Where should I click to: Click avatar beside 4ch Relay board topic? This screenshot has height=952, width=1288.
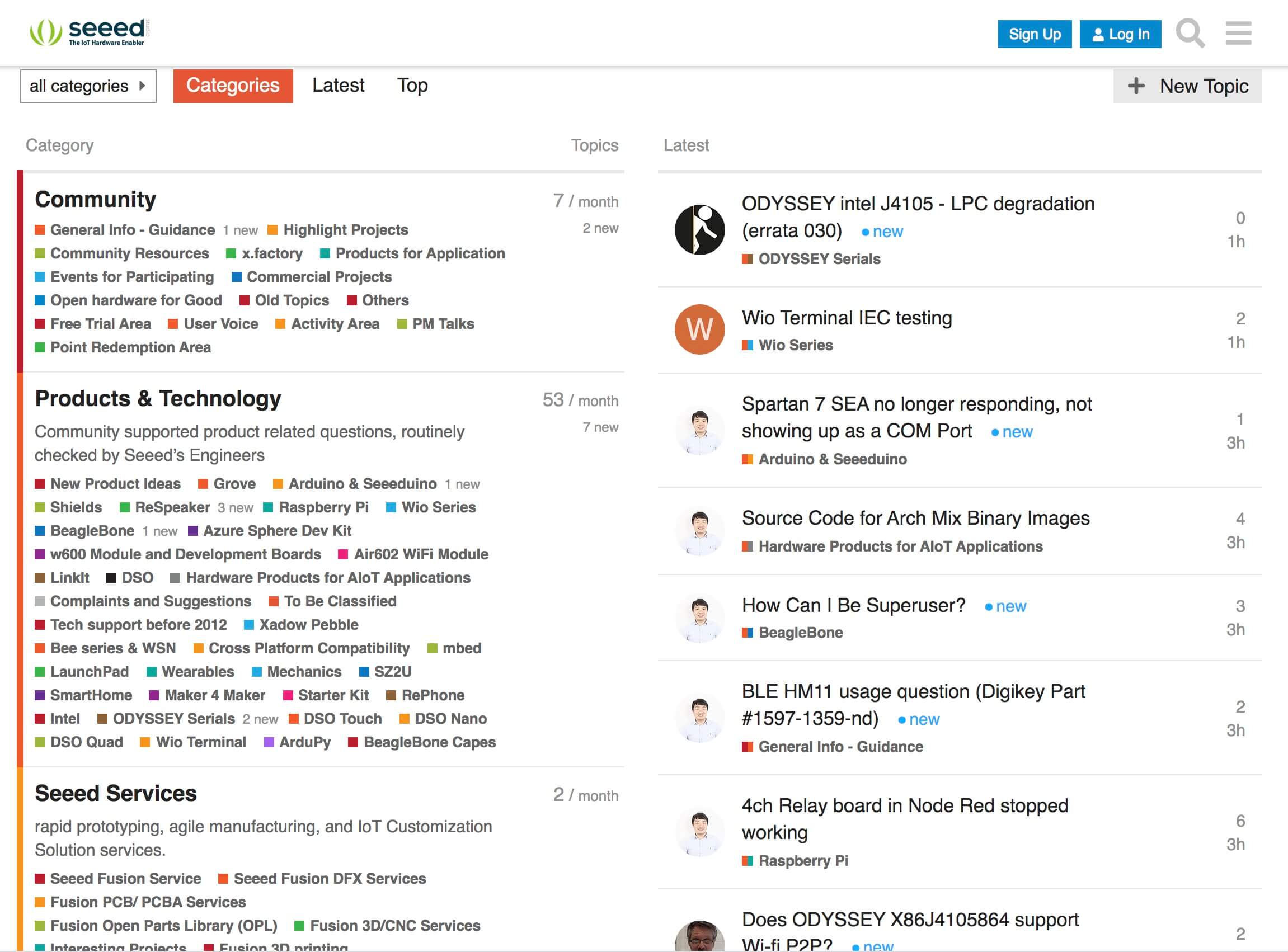(699, 832)
